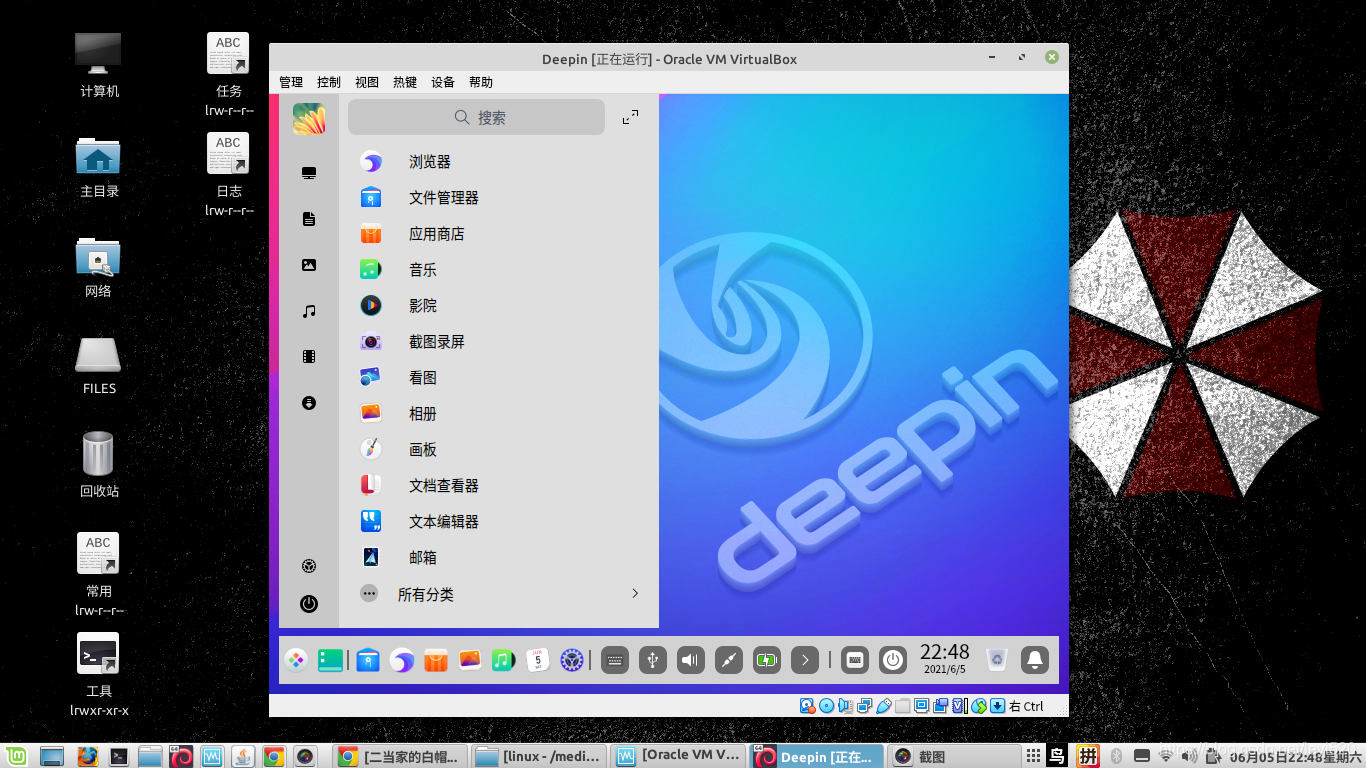Open 看图 image viewer
Screen dimensions: 1366x768
pos(499,378)
